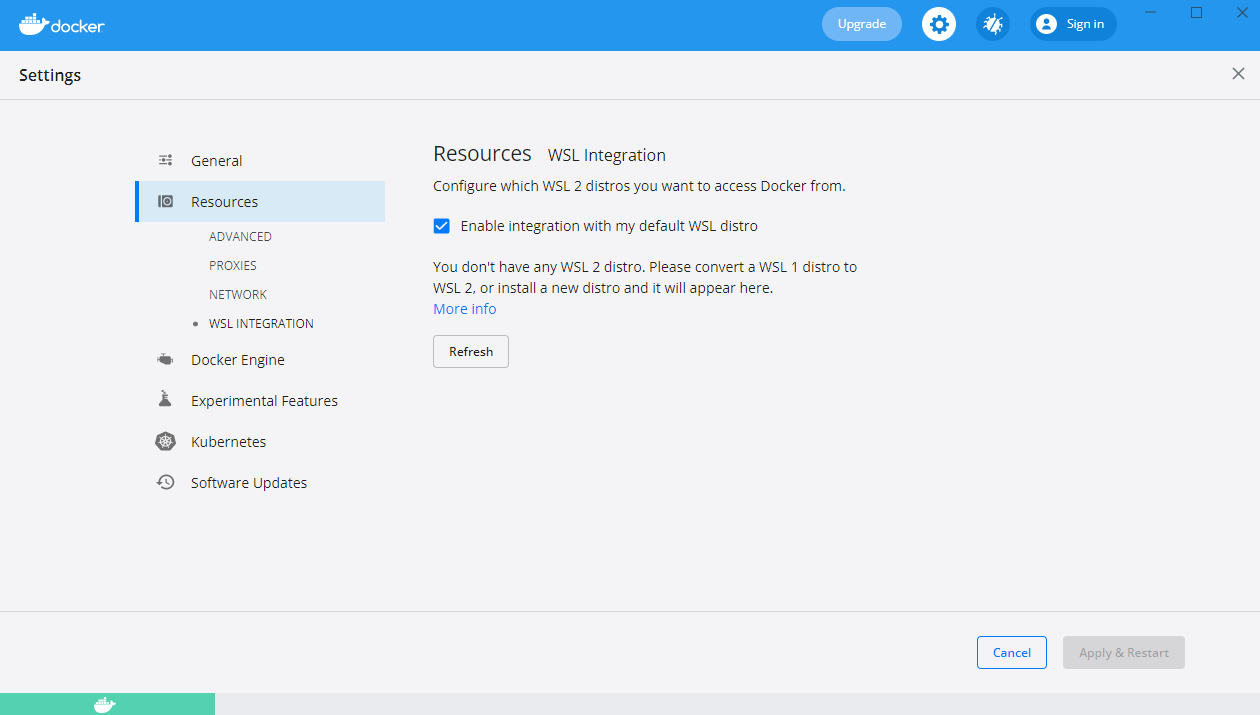
Task: Open settings via the gear icon
Action: click(x=938, y=24)
